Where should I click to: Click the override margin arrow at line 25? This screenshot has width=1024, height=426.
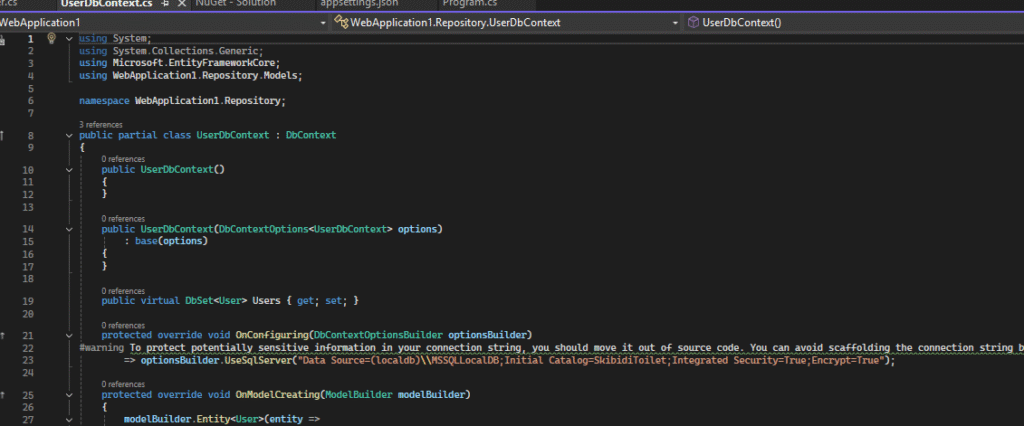[x=4, y=395]
